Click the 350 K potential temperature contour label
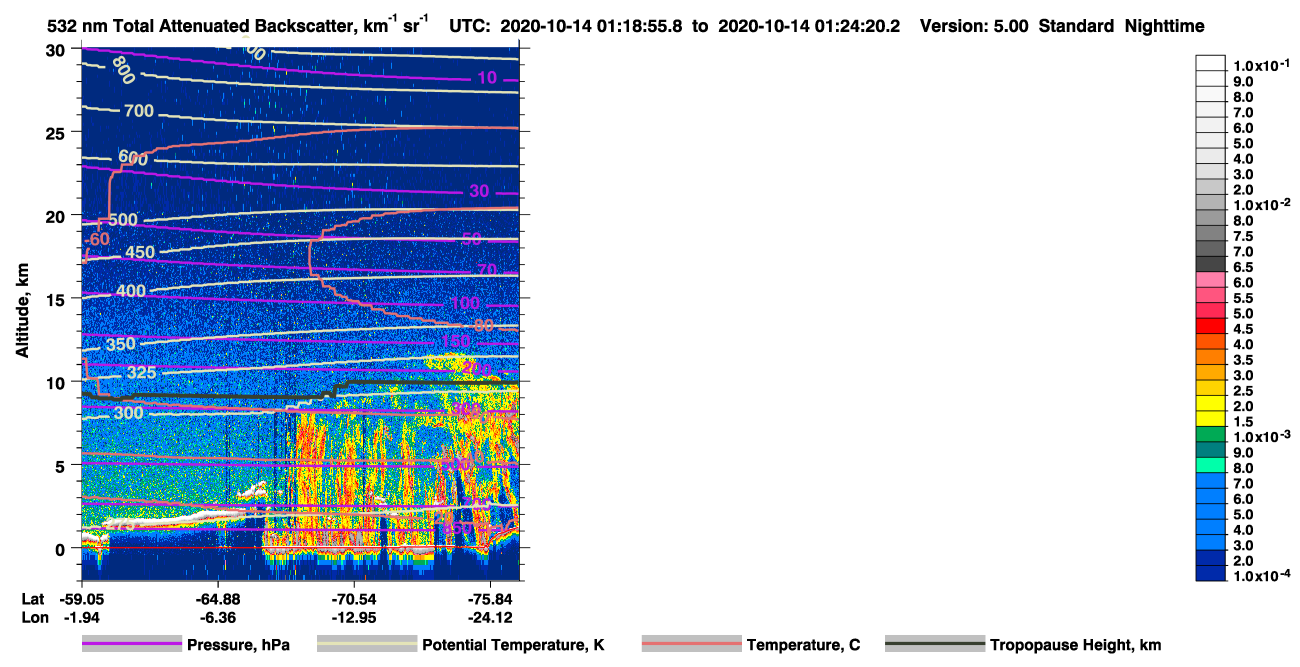Screen dimensions: 1300x667 120,344
